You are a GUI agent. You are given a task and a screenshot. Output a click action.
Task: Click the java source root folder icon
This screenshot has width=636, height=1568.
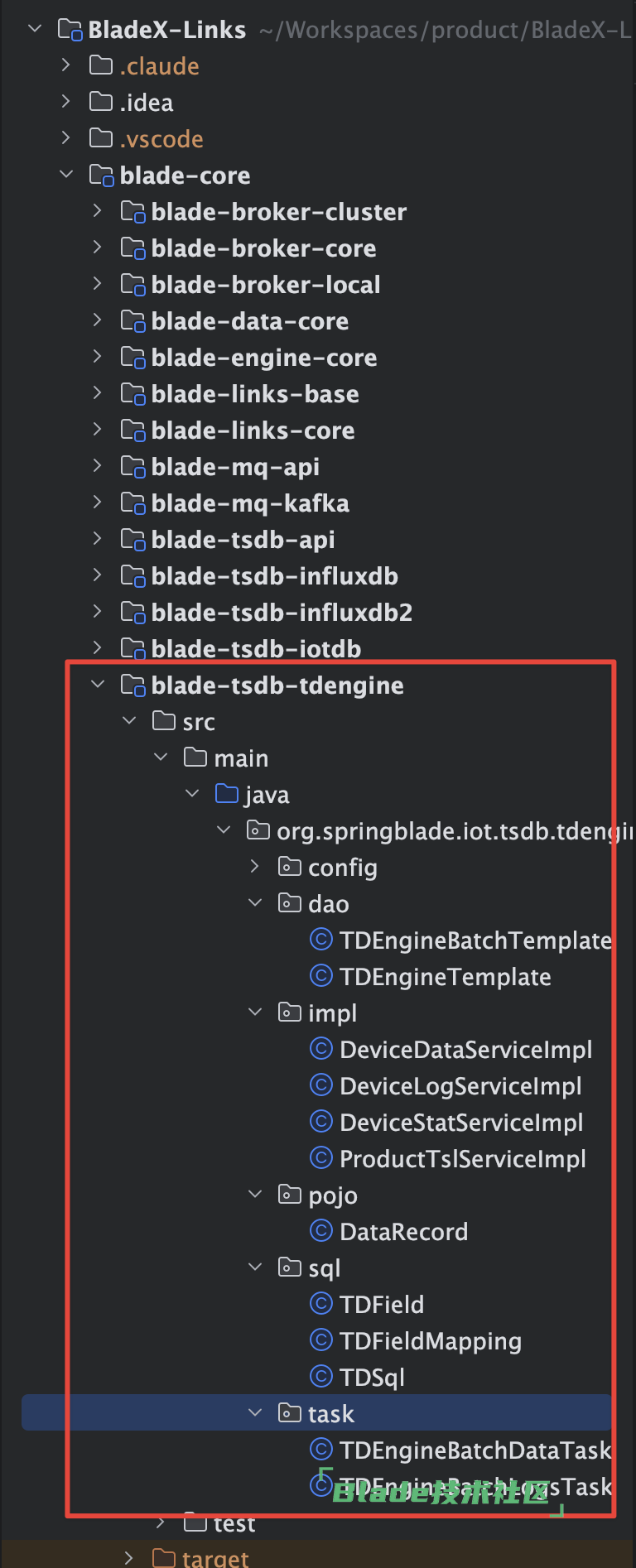[x=226, y=794]
